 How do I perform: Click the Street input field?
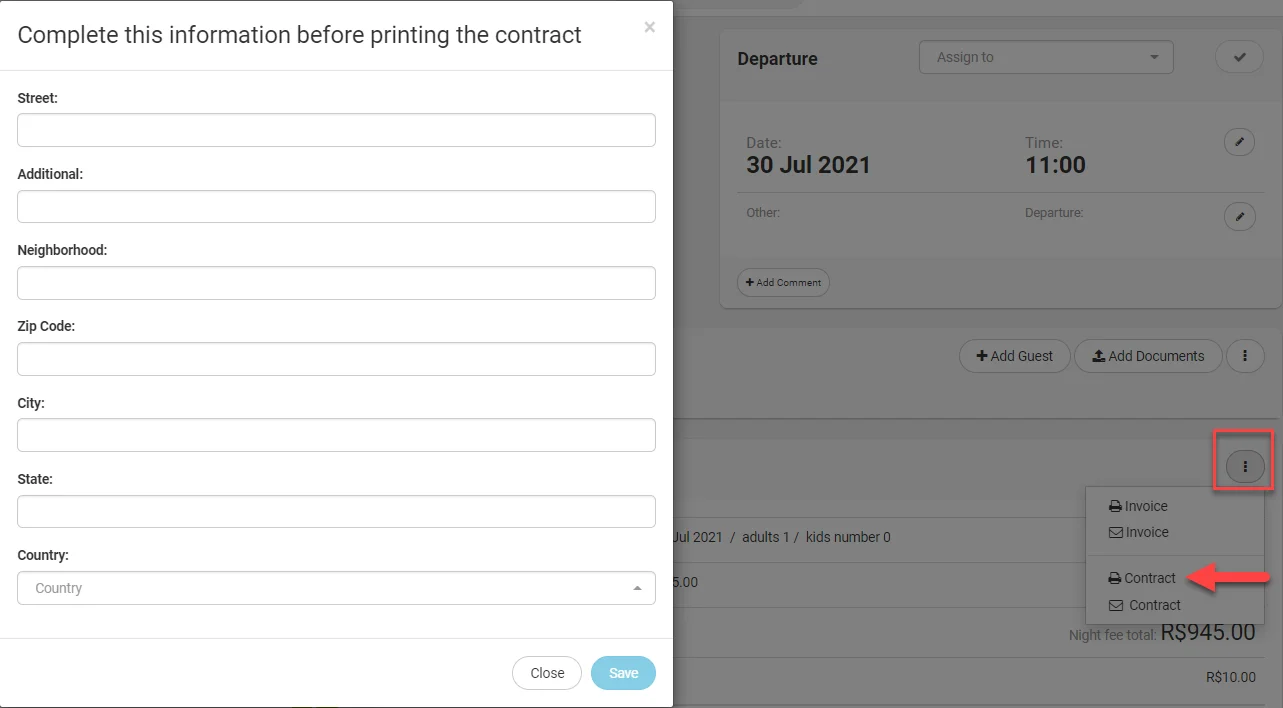tap(336, 130)
